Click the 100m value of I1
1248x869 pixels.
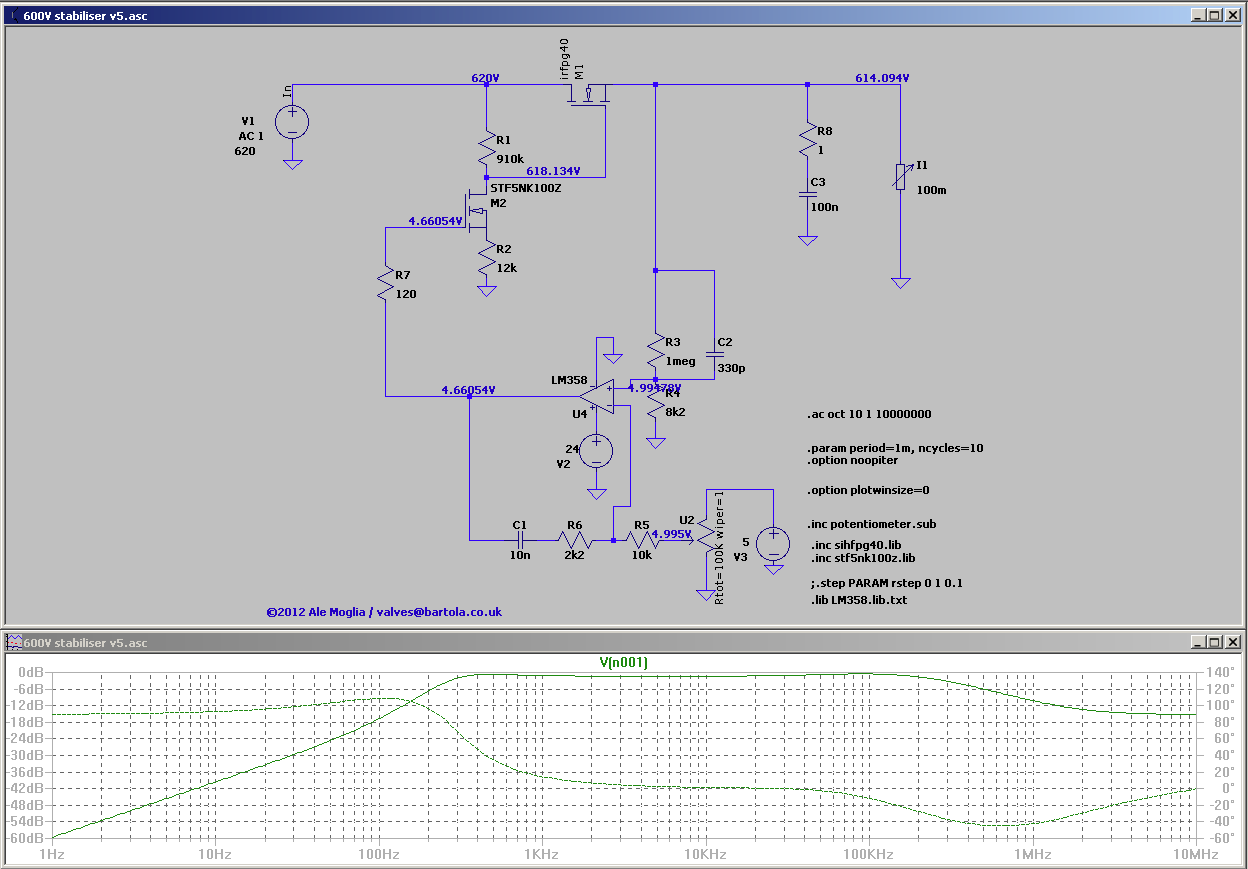931,189
